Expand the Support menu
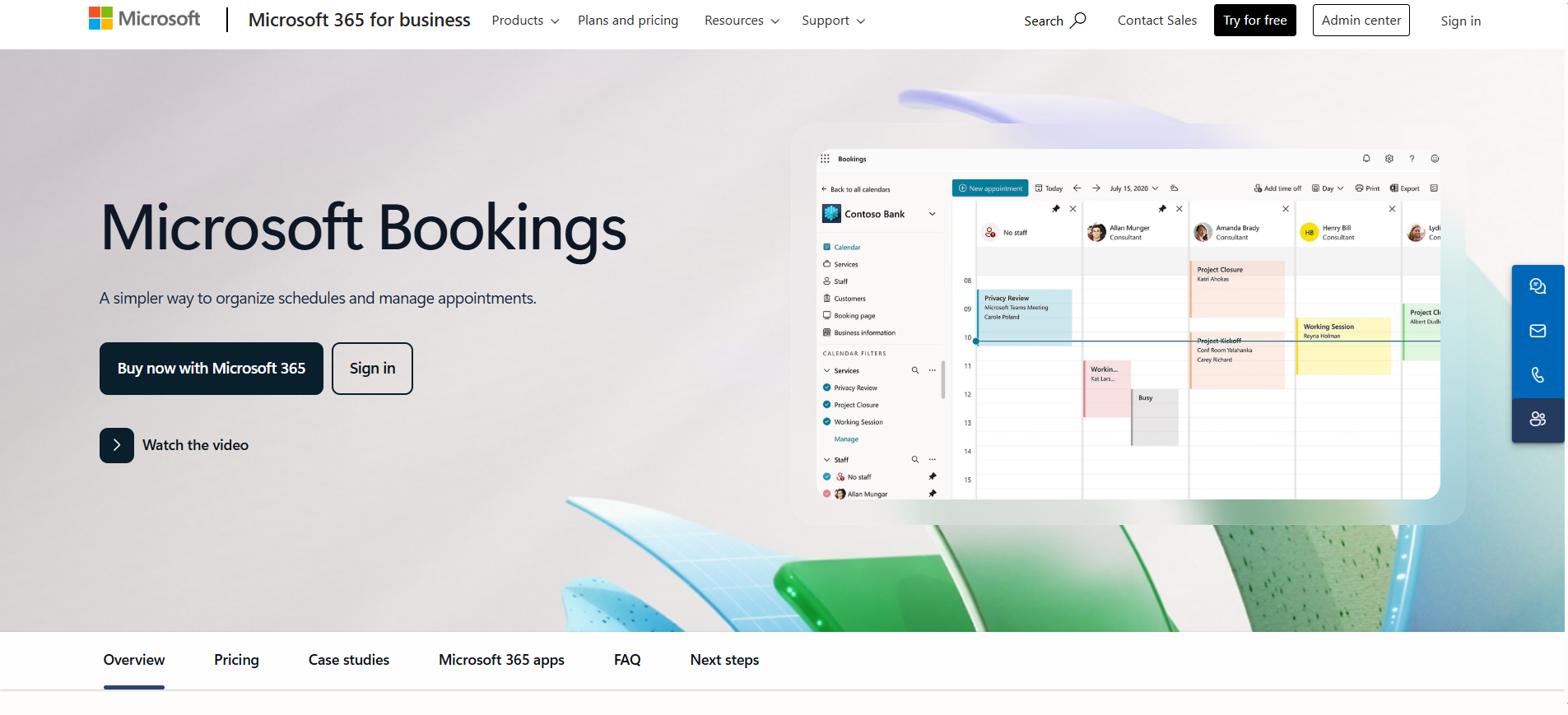Screen dimensions: 1568x715 point(833,21)
